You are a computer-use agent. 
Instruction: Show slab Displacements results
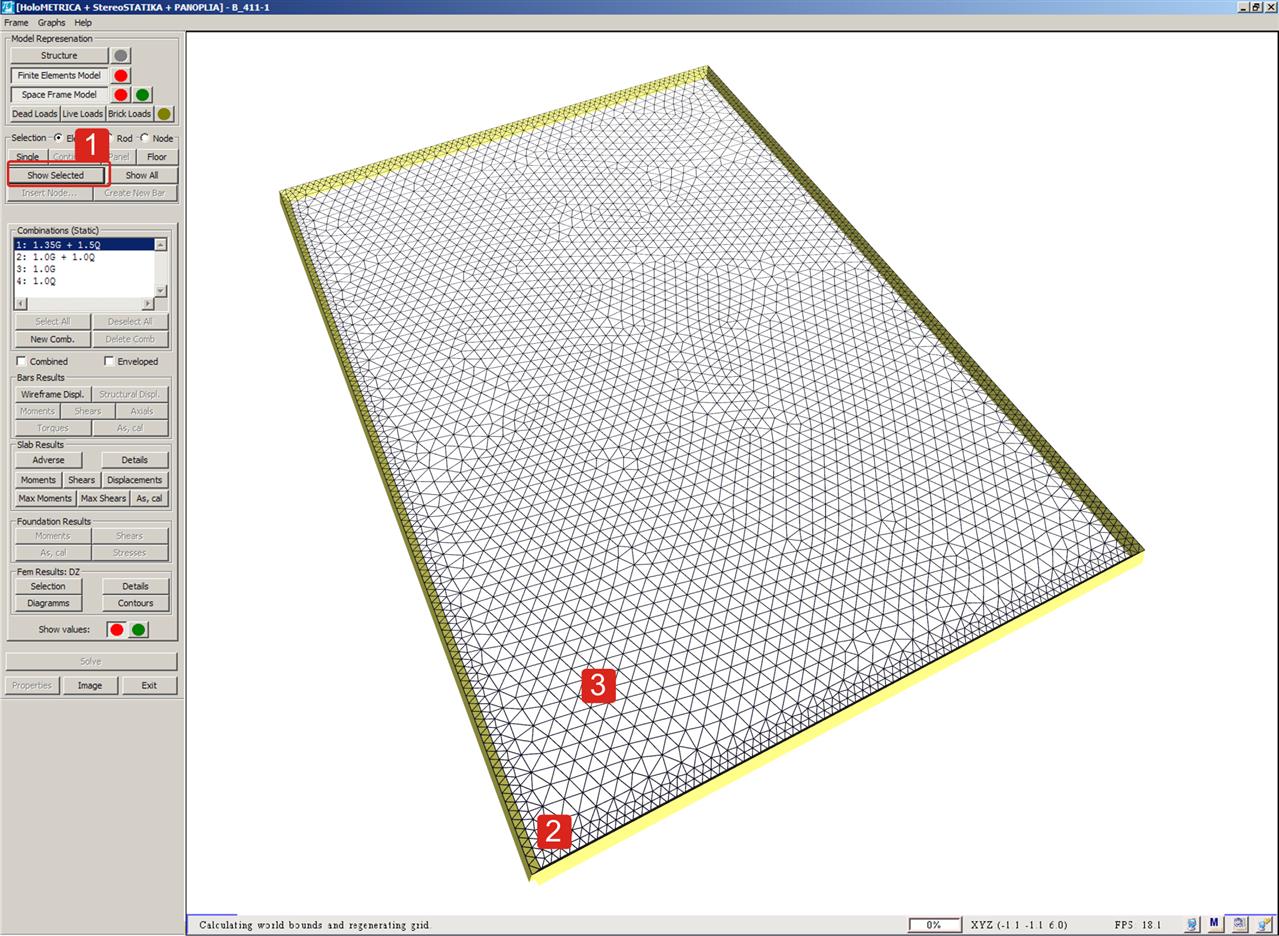coord(137,480)
